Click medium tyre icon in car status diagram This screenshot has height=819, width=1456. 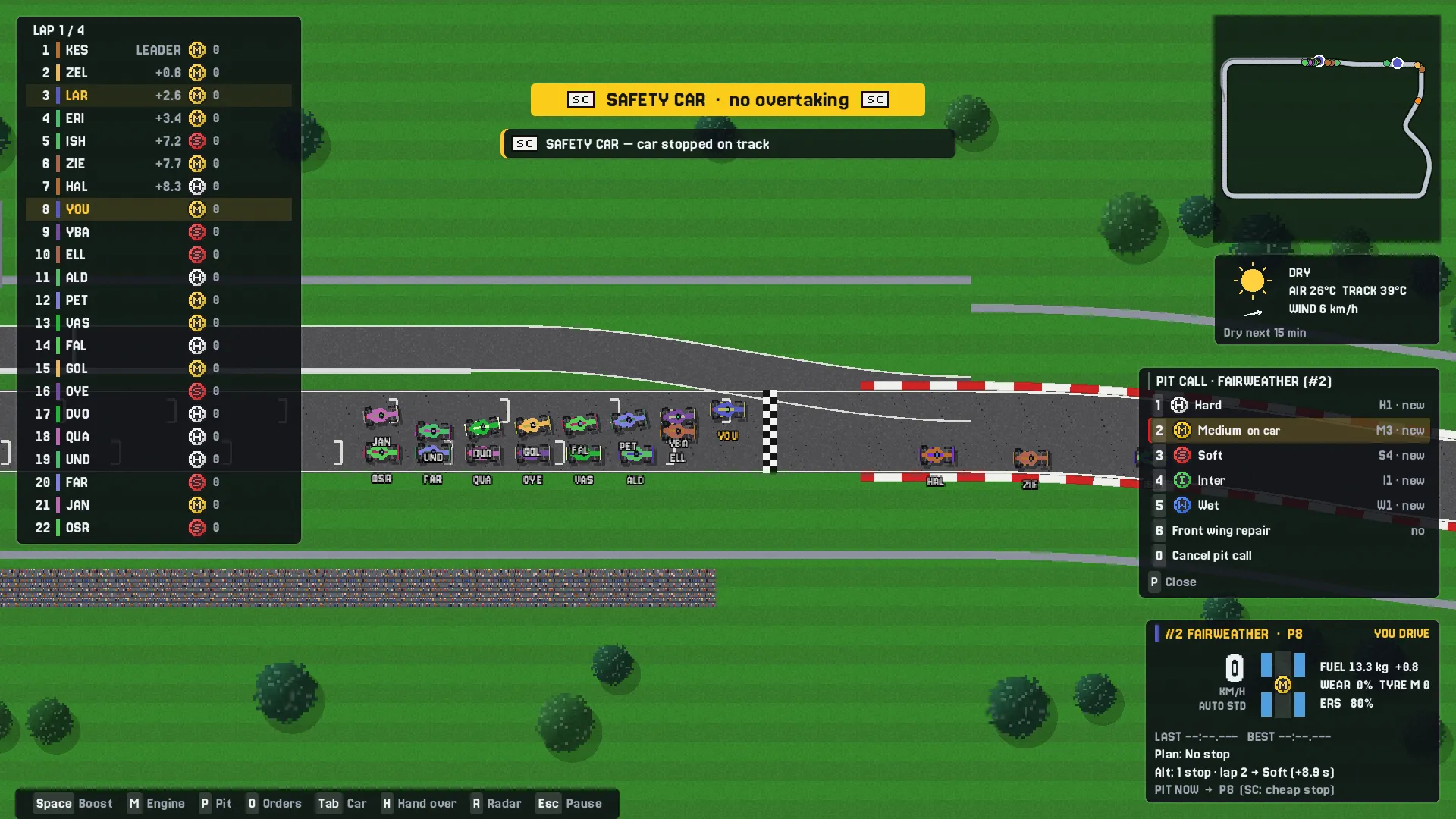(x=1282, y=685)
